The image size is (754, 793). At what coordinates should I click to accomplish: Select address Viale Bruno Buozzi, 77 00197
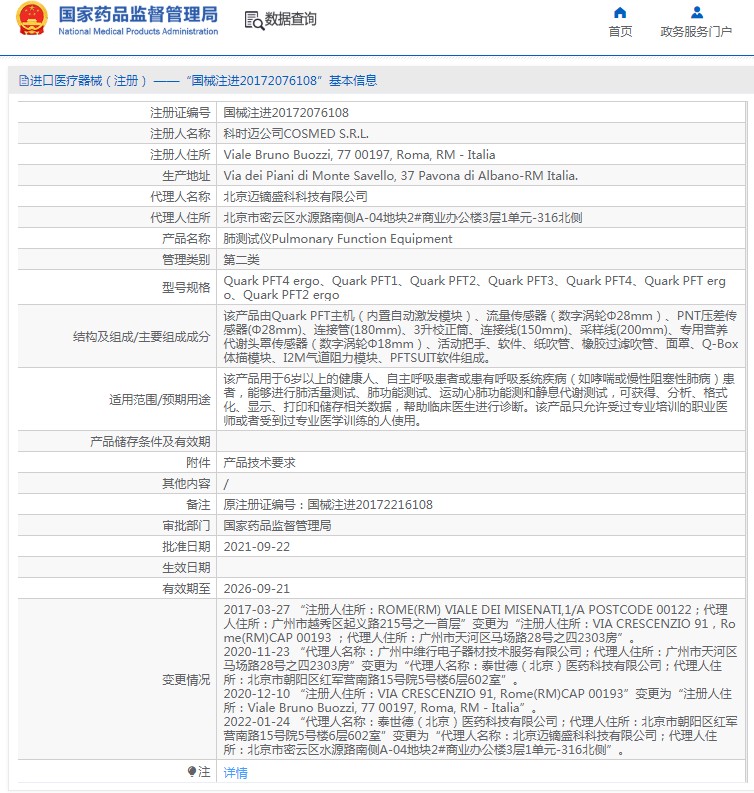pos(359,154)
